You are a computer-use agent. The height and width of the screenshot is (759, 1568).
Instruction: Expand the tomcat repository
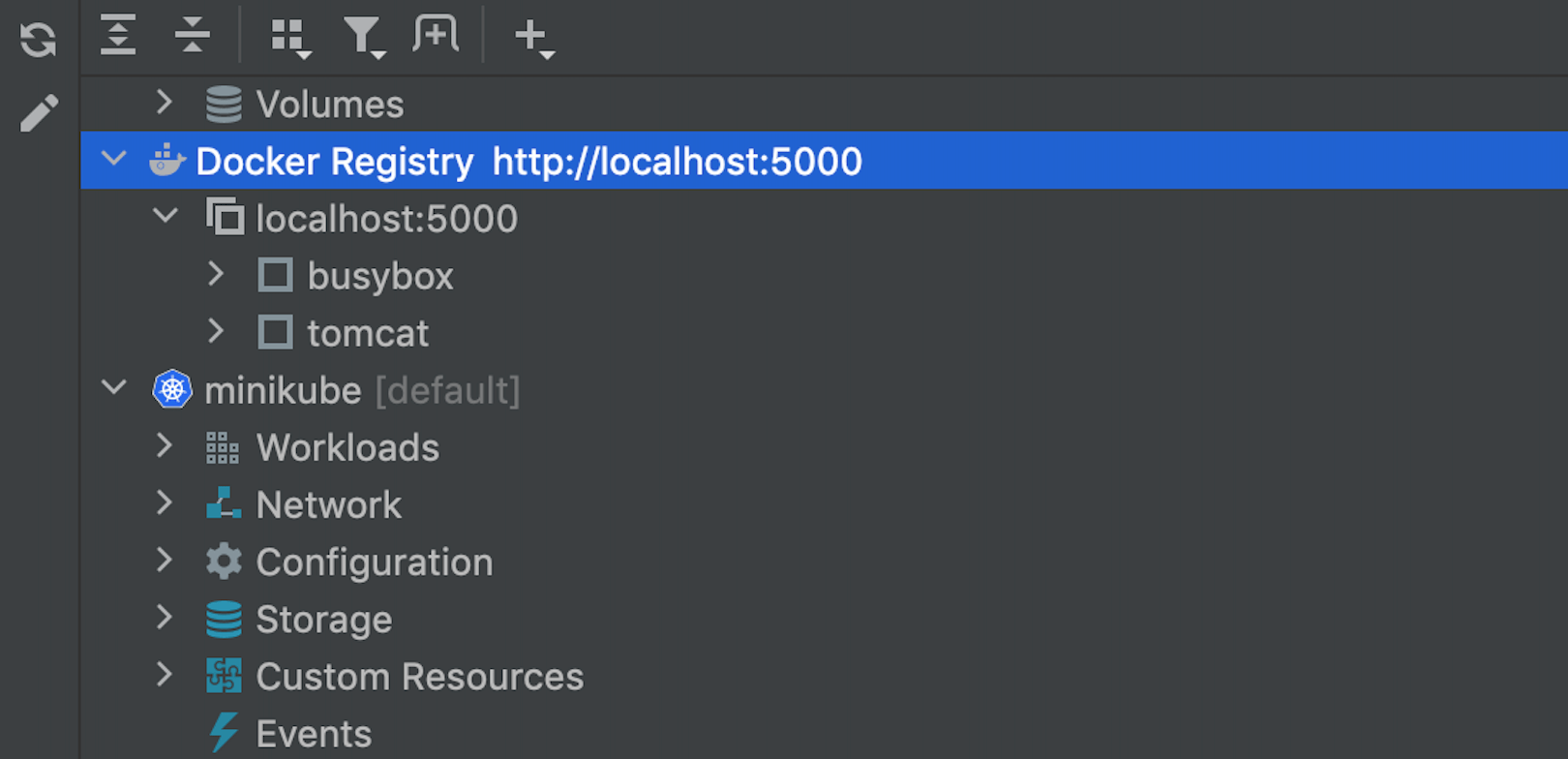[x=216, y=332]
